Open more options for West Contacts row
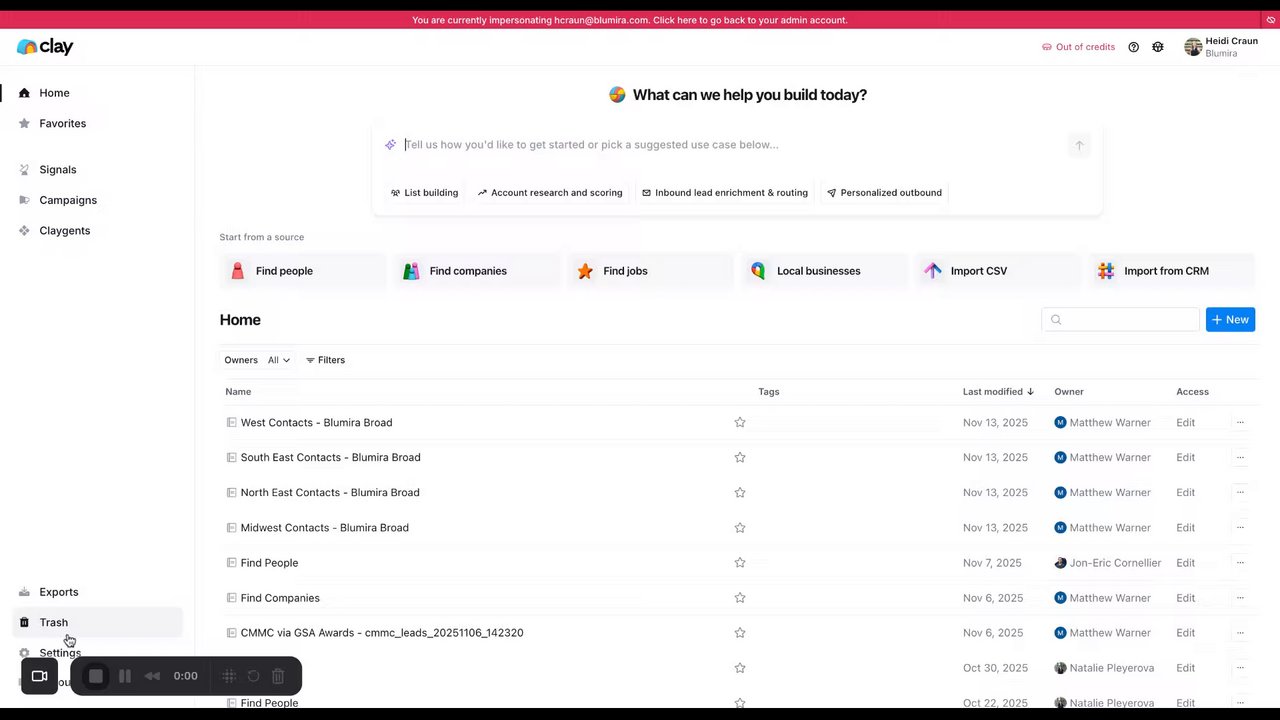 [1240, 423]
